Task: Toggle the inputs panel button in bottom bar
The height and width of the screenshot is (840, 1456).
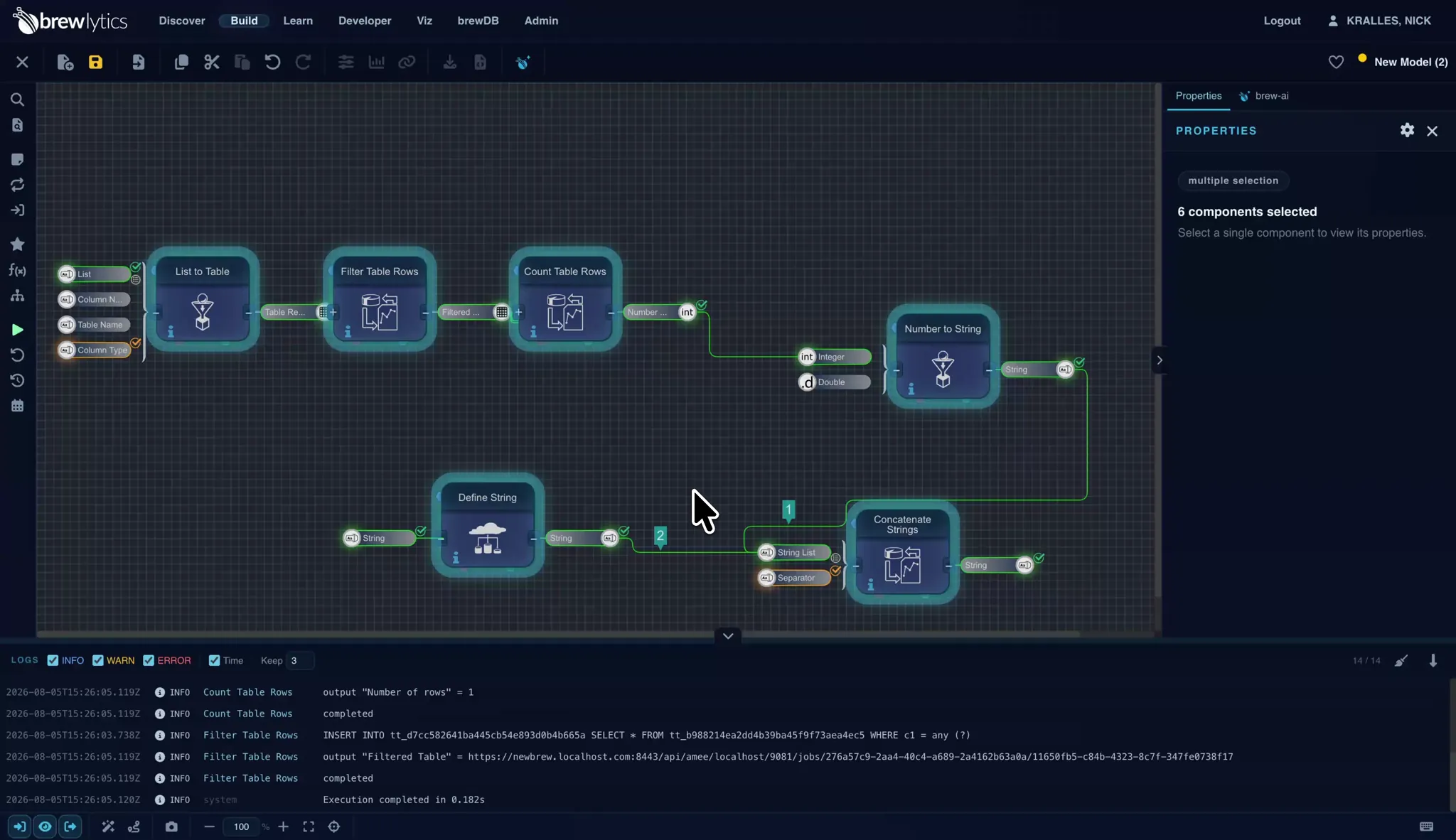Action: coord(19,826)
